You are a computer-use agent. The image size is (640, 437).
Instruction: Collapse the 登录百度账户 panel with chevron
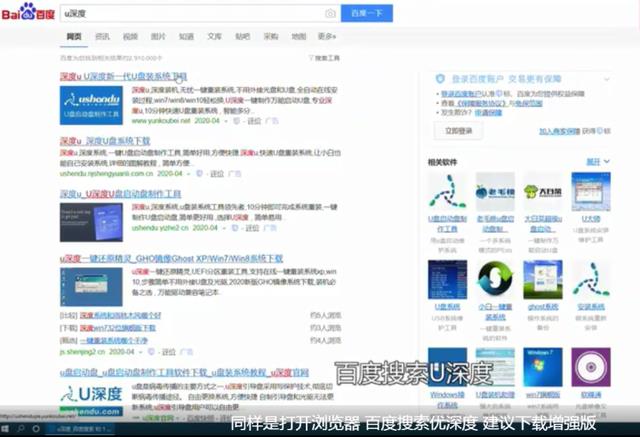tap(607, 79)
